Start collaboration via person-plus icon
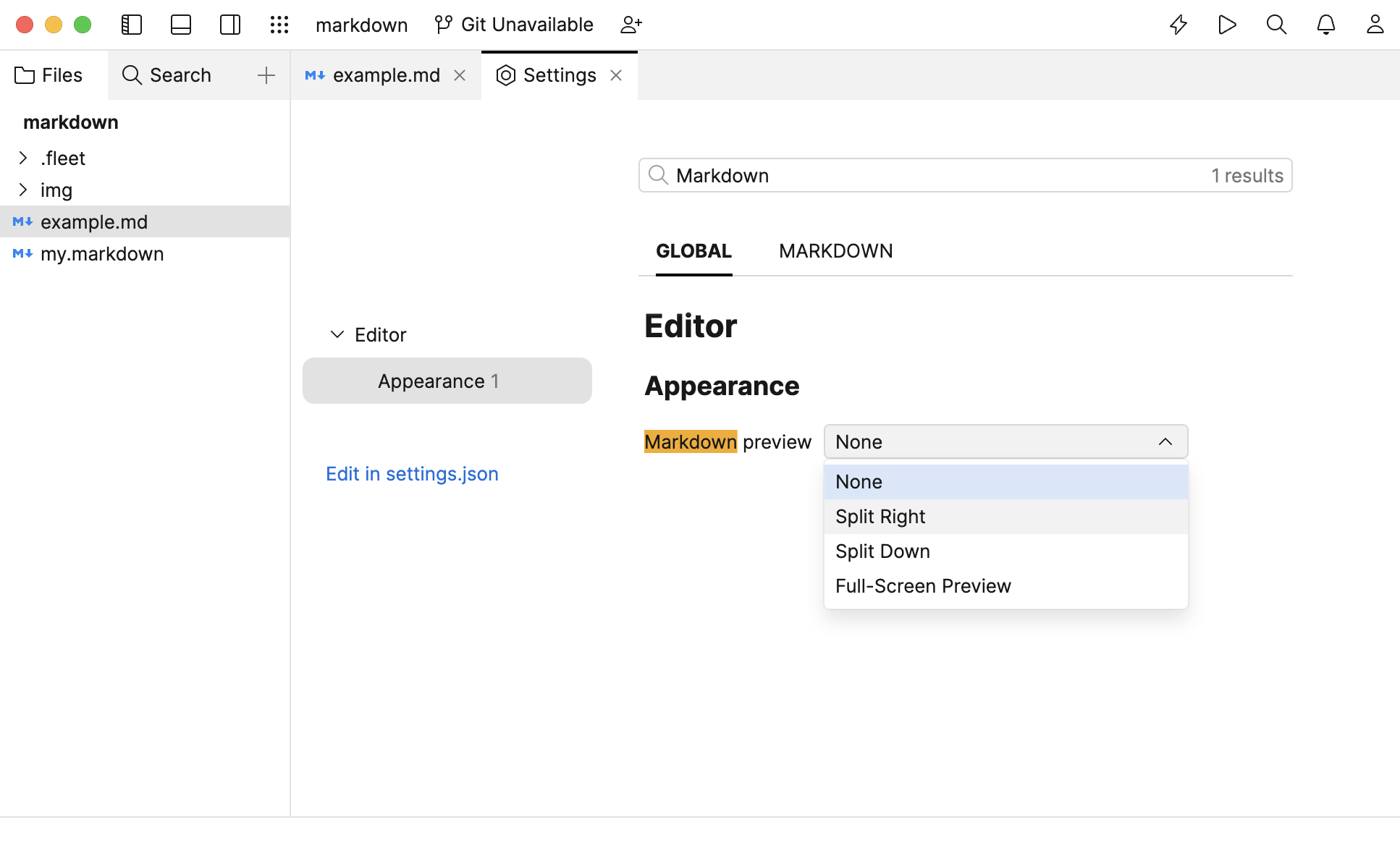The image size is (1400, 851). (x=631, y=24)
